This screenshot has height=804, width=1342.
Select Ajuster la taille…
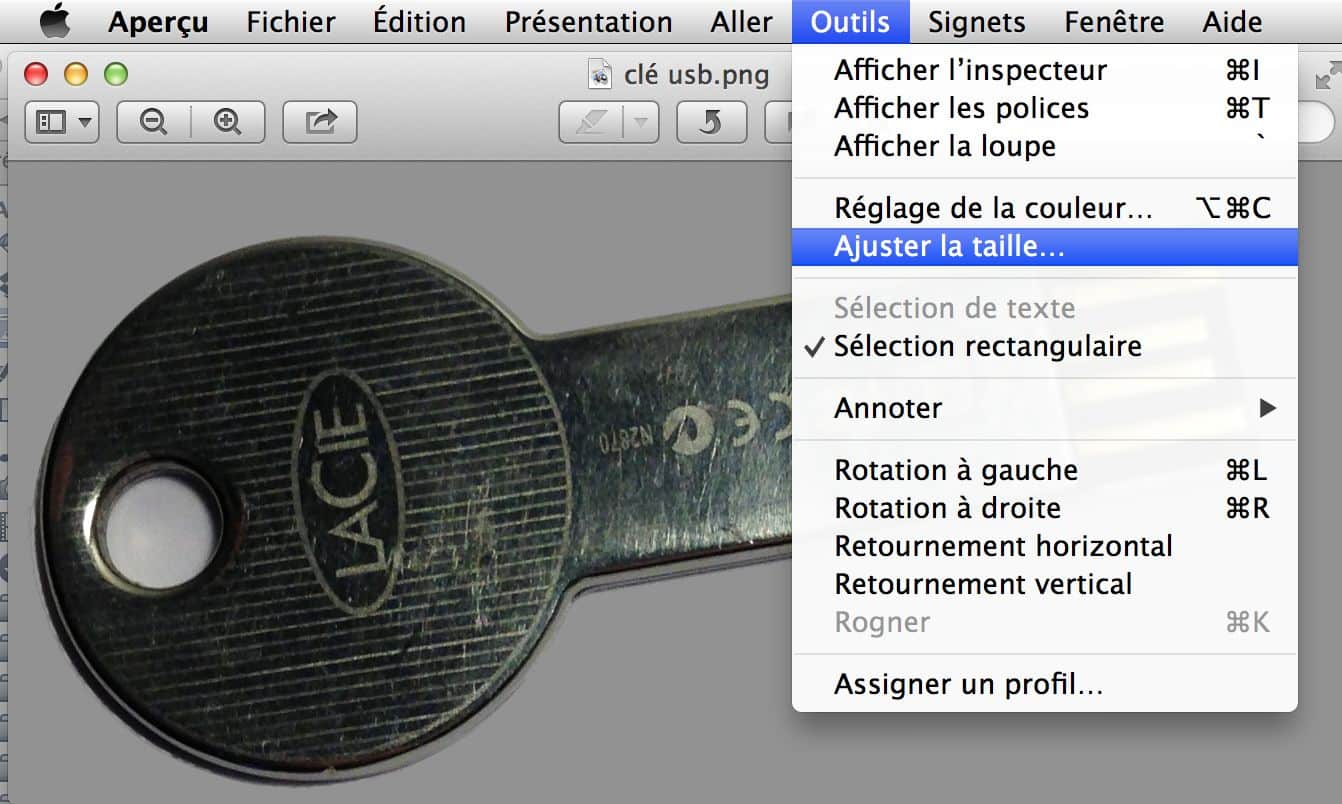[x=1045, y=247]
